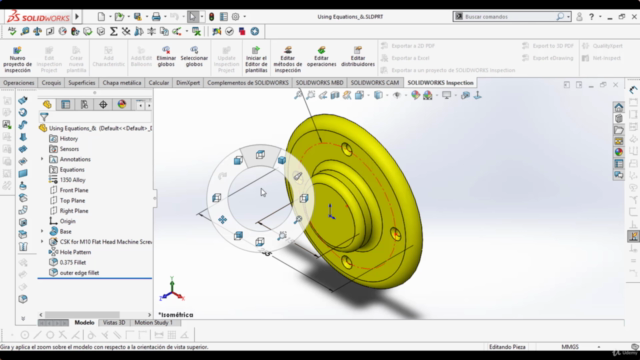Click the Print icon in the title toolbar
Viewport: 640px width, 360px height.
click(156, 17)
